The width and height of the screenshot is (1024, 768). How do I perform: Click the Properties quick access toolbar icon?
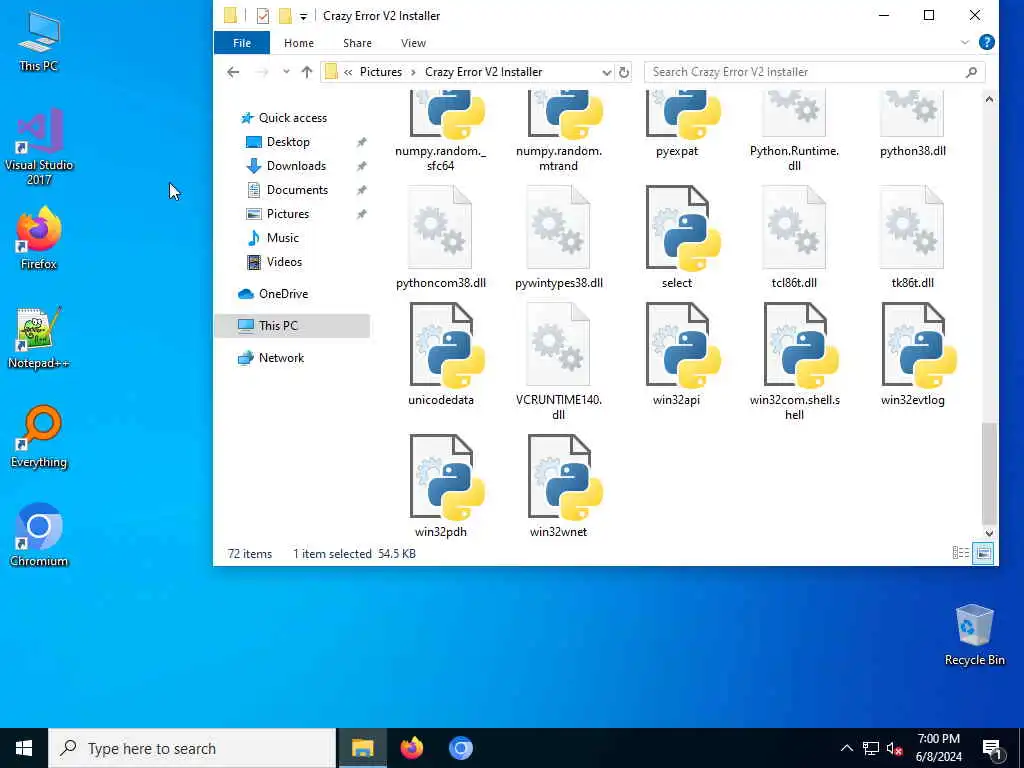(x=263, y=16)
